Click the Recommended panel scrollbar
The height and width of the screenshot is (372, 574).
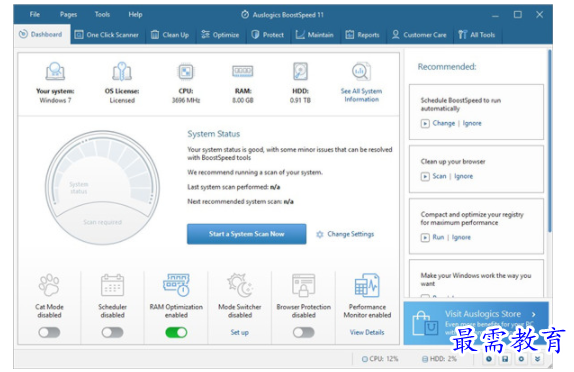pos(549,141)
